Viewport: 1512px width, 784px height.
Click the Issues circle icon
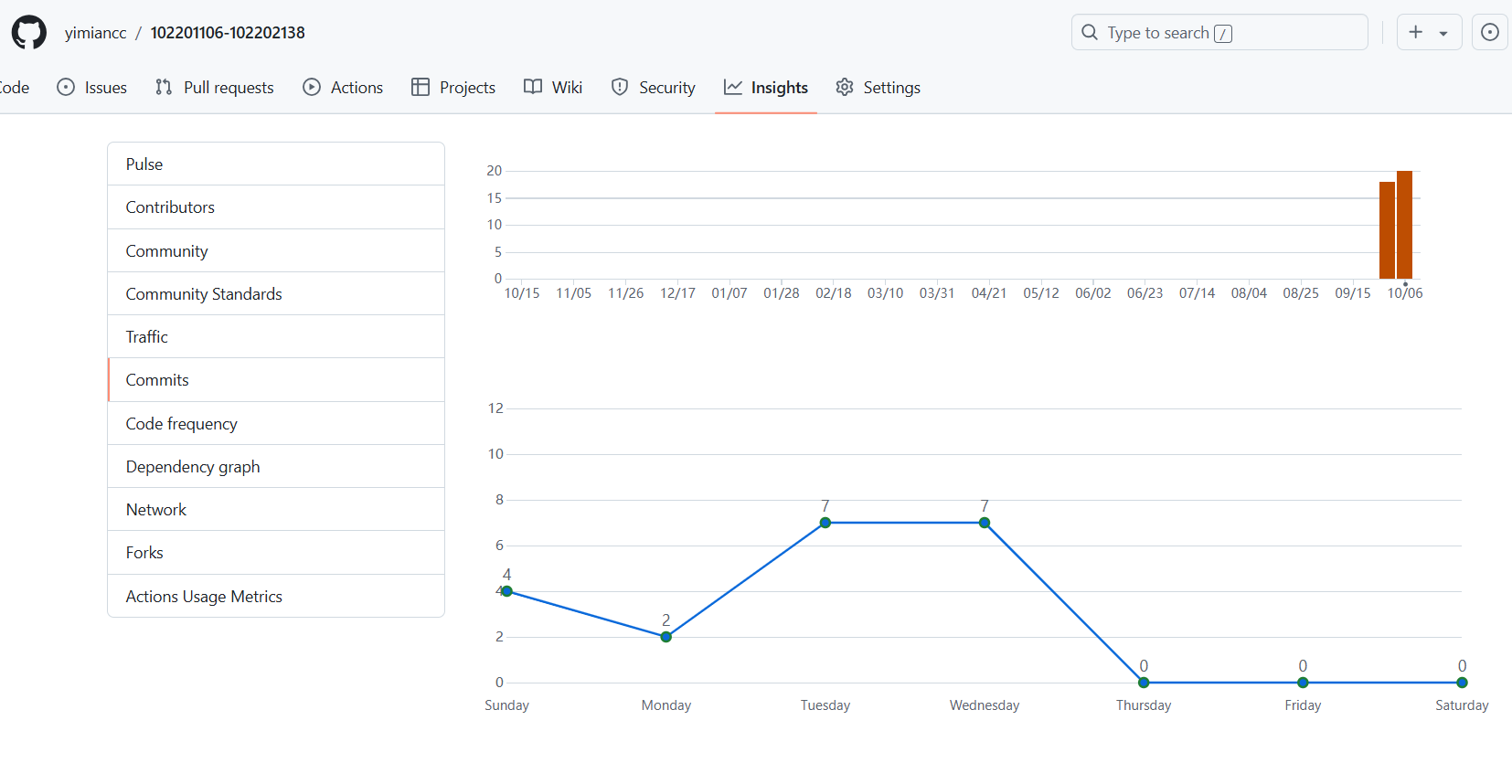(x=66, y=88)
